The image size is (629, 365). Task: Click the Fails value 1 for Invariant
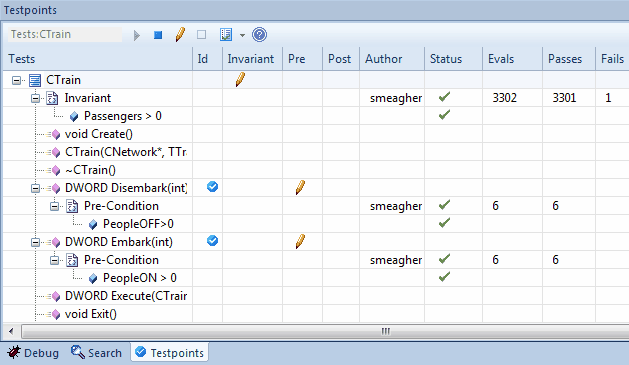[x=608, y=98]
